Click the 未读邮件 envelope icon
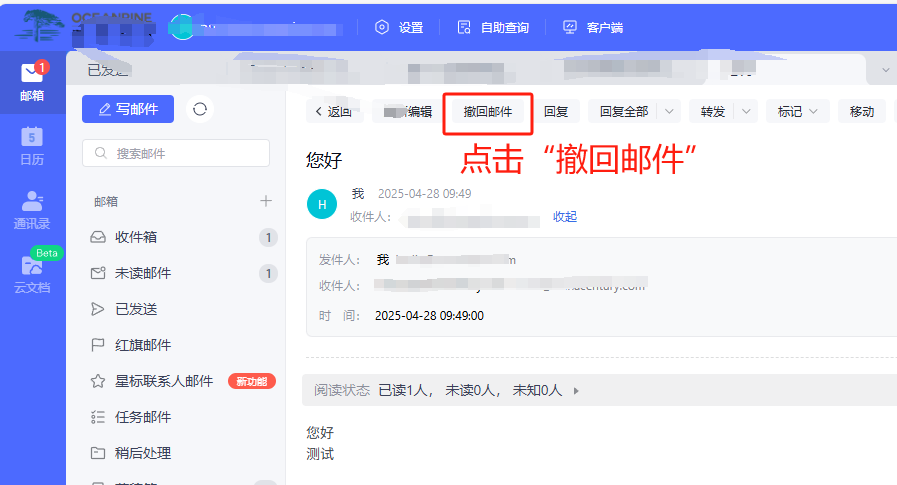The width and height of the screenshot is (897, 485). (x=98, y=273)
